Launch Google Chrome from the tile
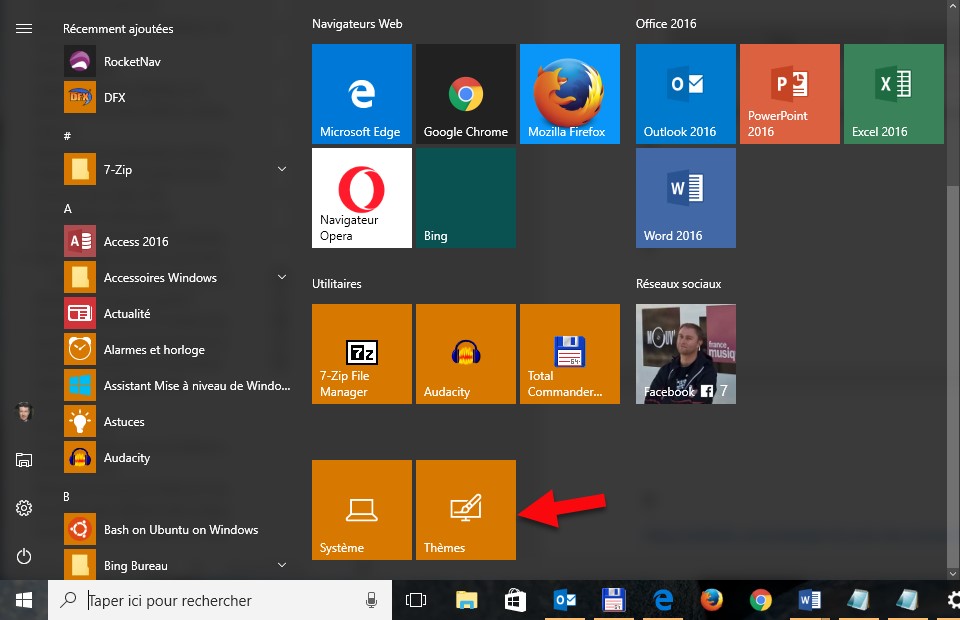960x620 pixels. pyautogui.click(x=465, y=94)
